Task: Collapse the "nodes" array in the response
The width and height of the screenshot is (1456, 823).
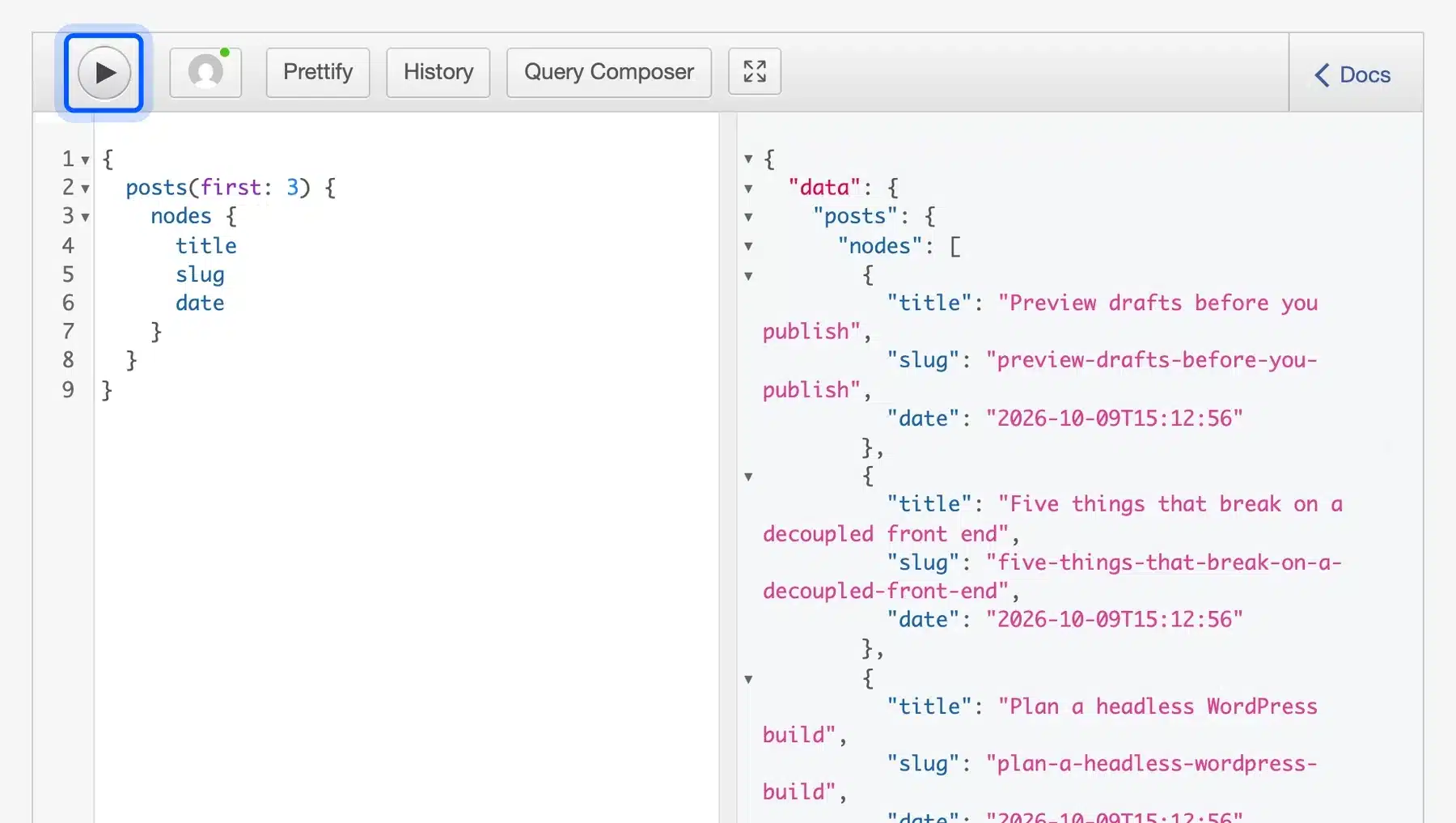Action: [x=748, y=246]
